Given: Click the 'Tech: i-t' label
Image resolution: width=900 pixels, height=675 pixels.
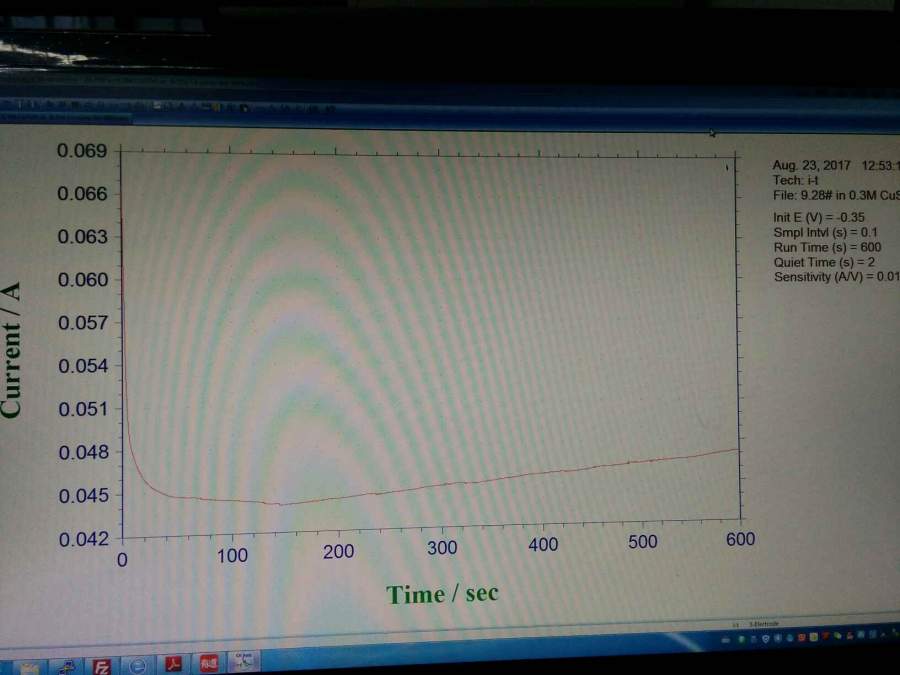Looking at the screenshot, I should (x=796, y=180).
